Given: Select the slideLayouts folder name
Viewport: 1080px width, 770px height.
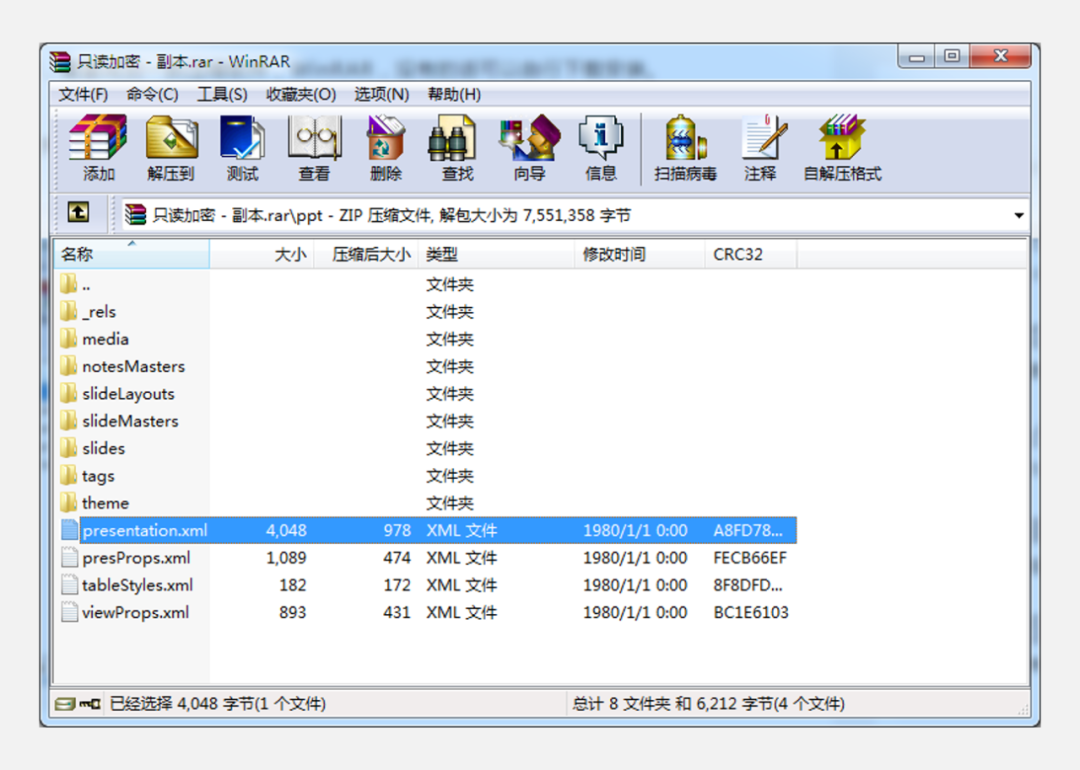Looking at the screenshot, I should pyautogui.click(x=128, y=394).
